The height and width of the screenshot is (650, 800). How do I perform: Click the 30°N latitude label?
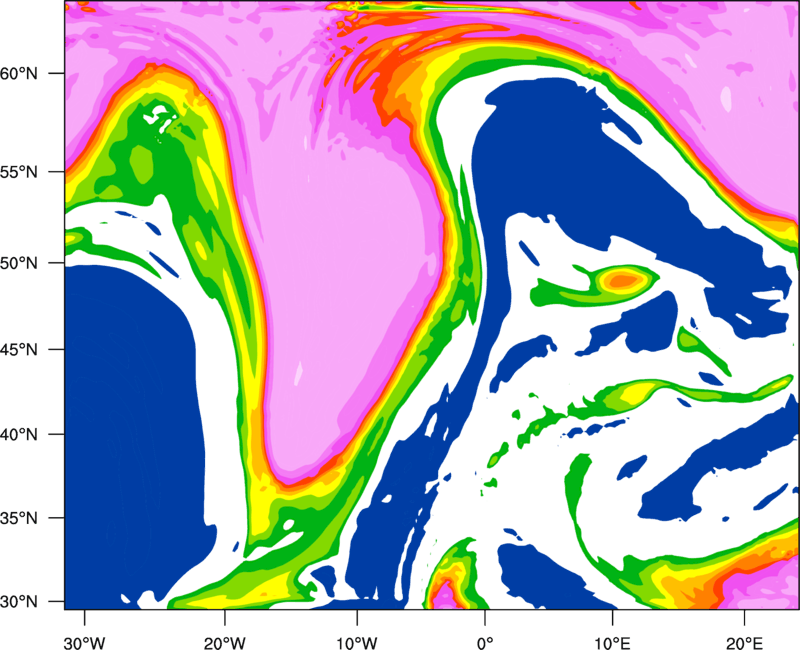pyautogui.click(x=19, y=602)
